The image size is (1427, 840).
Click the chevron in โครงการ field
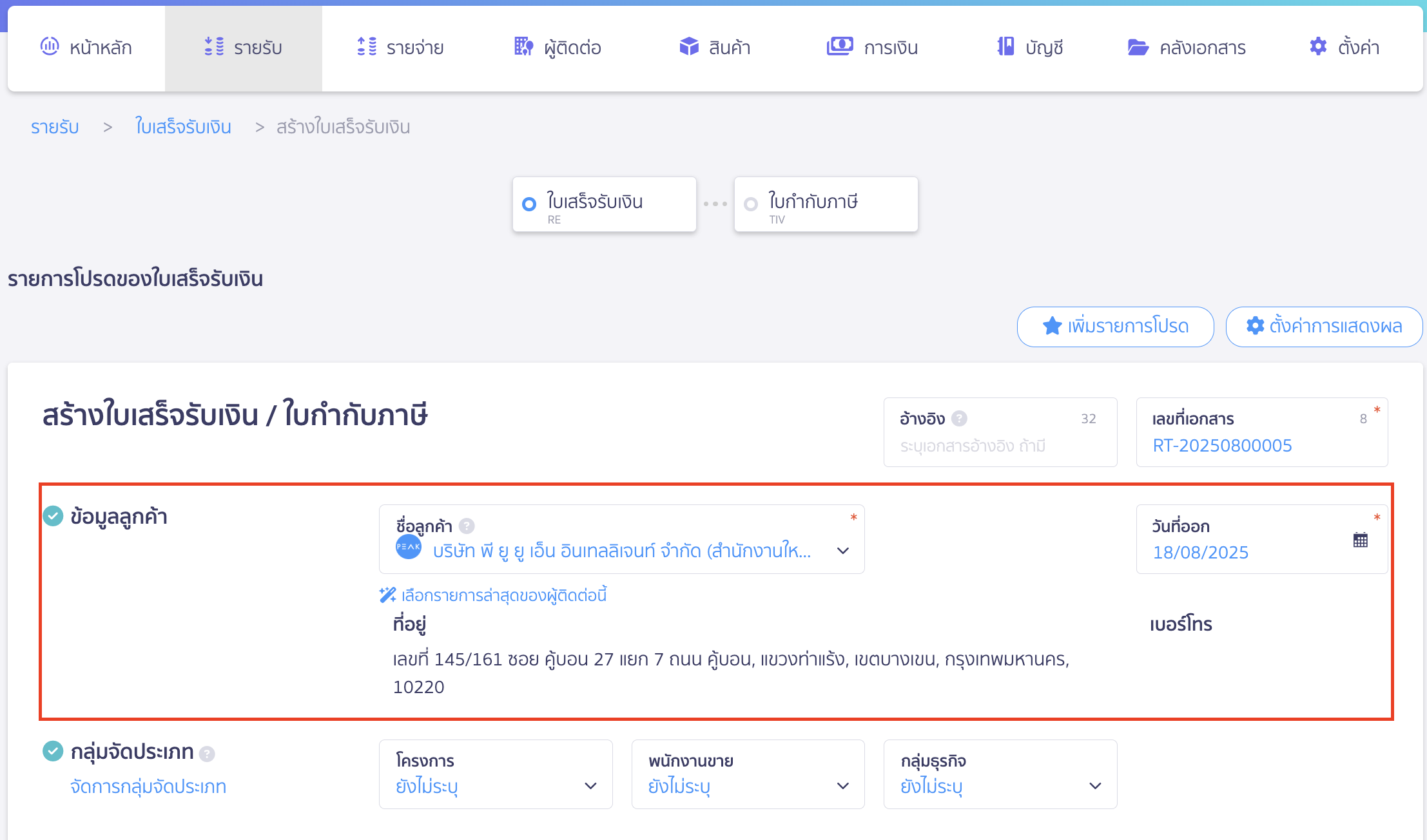pyautogui.click(x=590, y=786)
